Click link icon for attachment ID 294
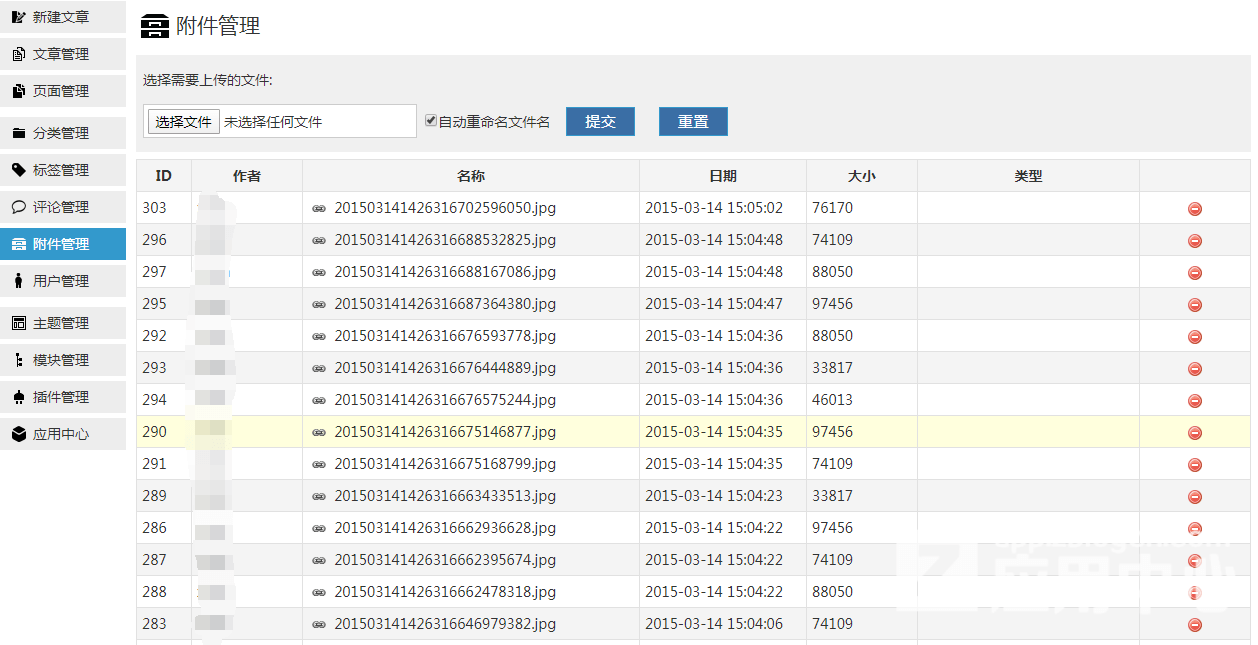Screen dimensions: 1258x645 tap(319, 401)
